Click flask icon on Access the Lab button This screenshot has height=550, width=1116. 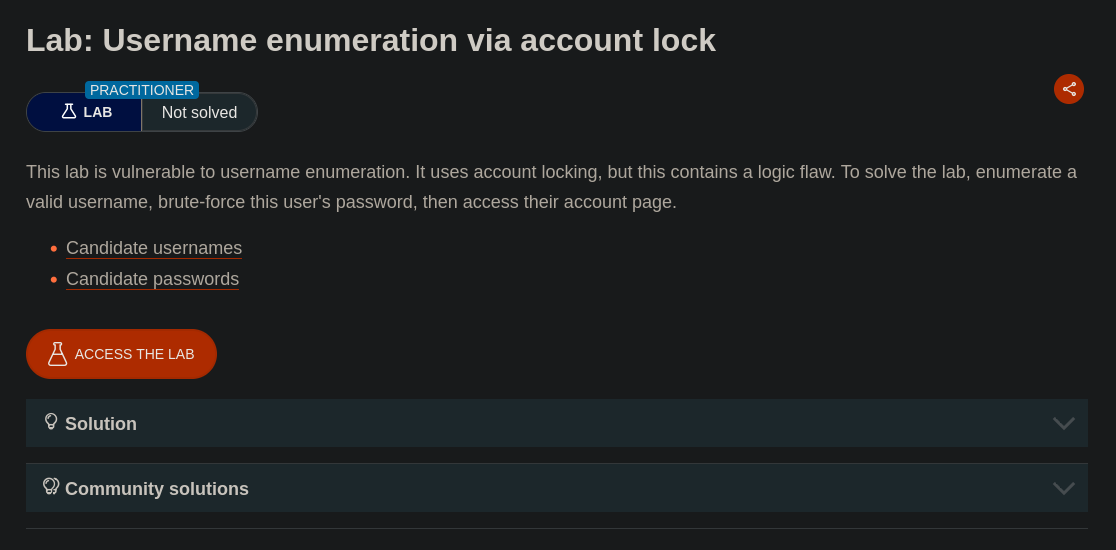[58, 354]
